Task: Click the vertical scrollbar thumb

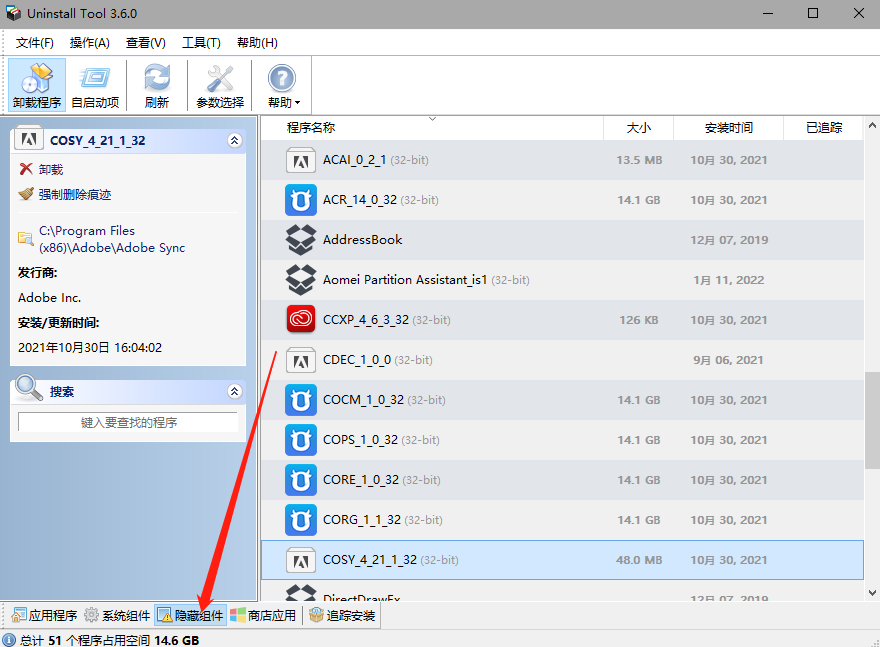Action: (872, 420)
